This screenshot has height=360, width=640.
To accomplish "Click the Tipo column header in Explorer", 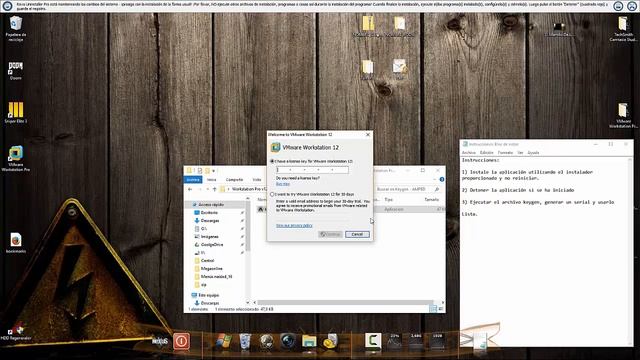I will point(389,200).
